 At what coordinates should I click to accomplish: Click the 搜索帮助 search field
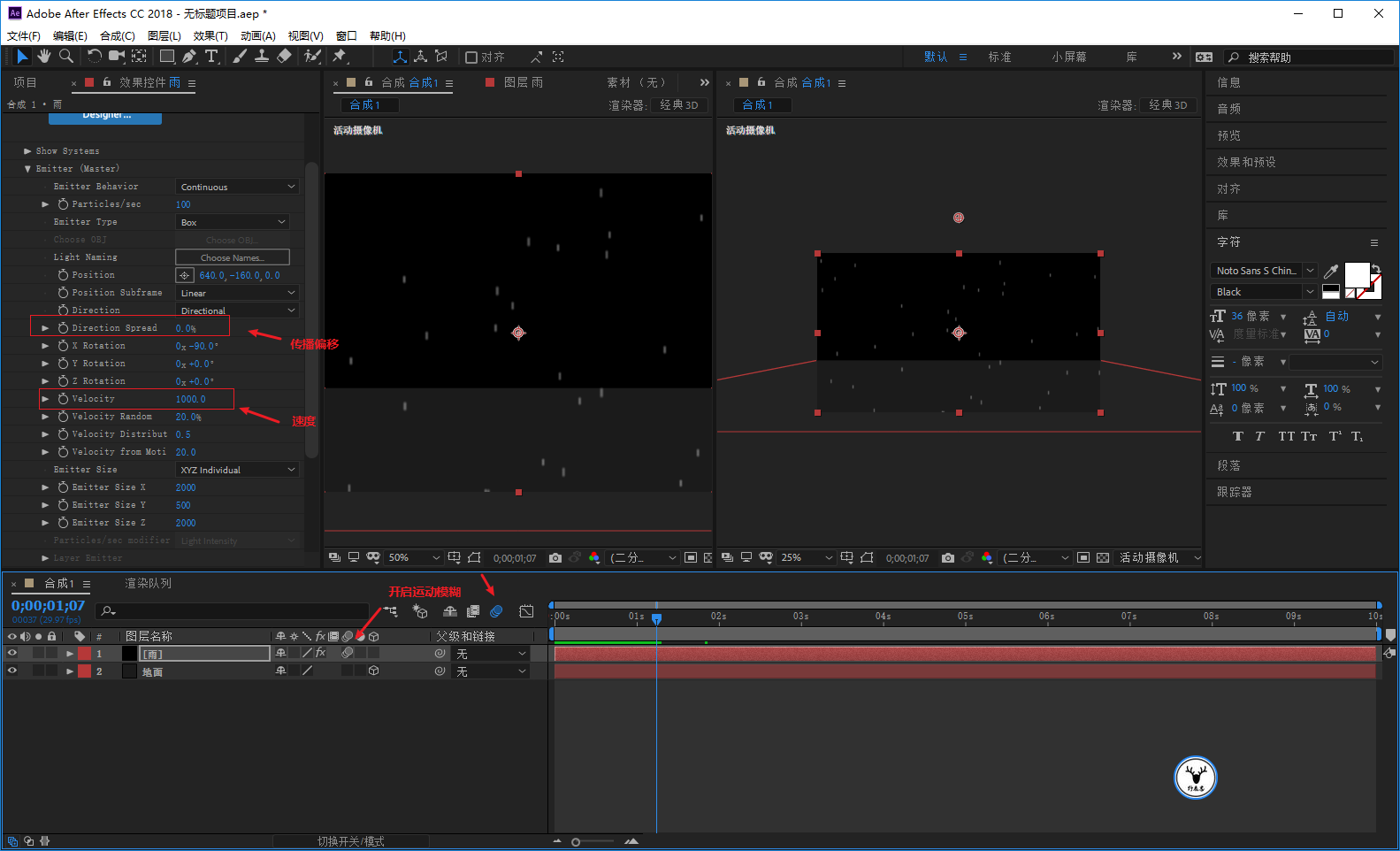click(x=1309, y=57)
